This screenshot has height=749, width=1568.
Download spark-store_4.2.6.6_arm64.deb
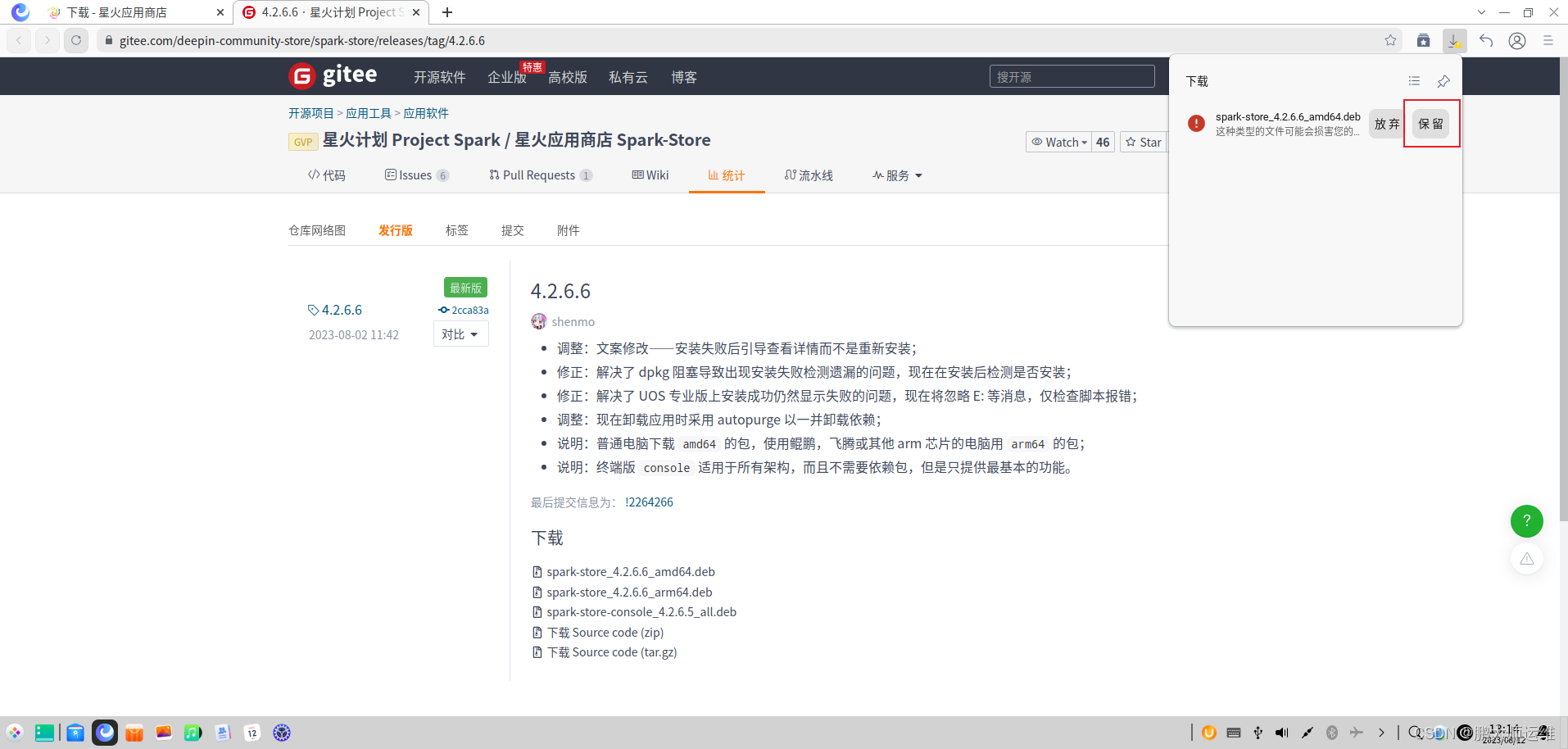click(629, 592)
